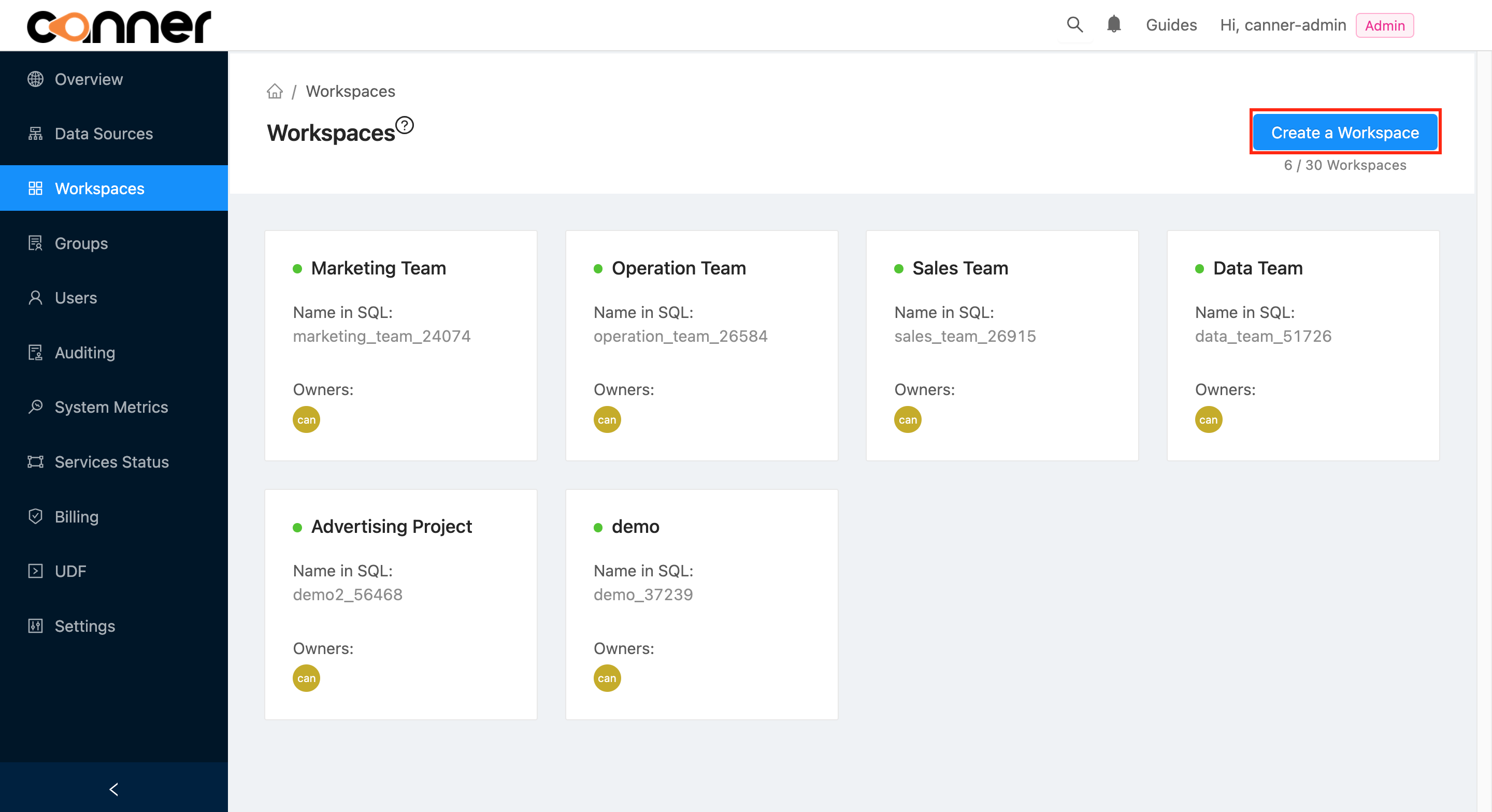Image resolution: width=1492 pixels, height=812 pixels.
Task: Navigate to Auditing
Action: click(113, 352)
